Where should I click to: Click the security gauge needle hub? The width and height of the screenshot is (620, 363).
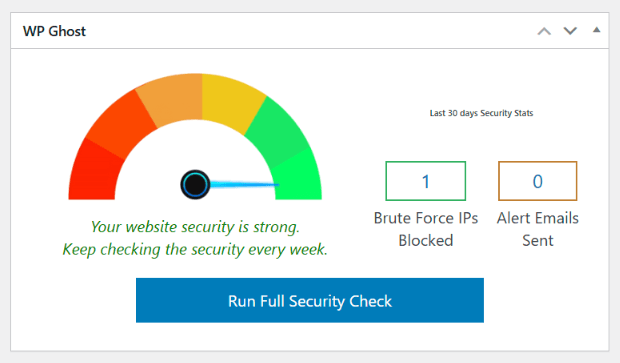click(195, 185)
